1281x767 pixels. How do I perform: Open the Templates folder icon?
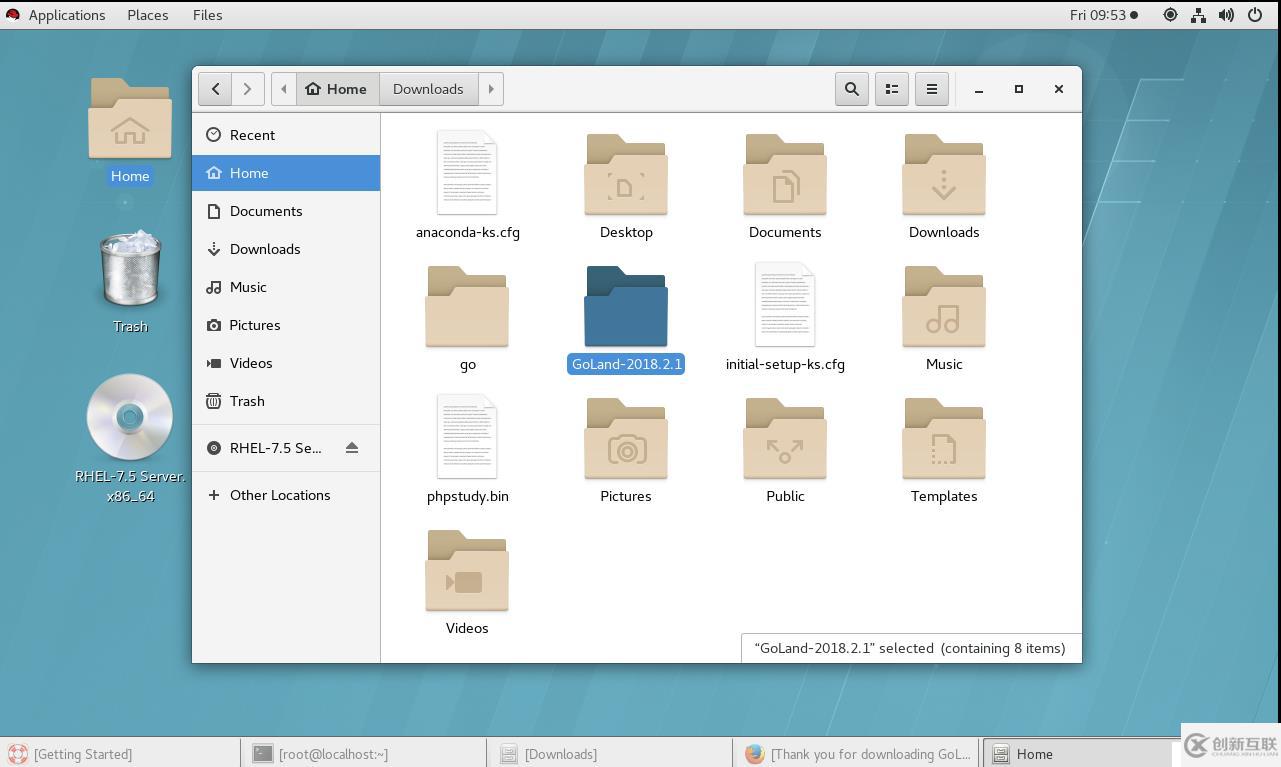tap(944, 439)
